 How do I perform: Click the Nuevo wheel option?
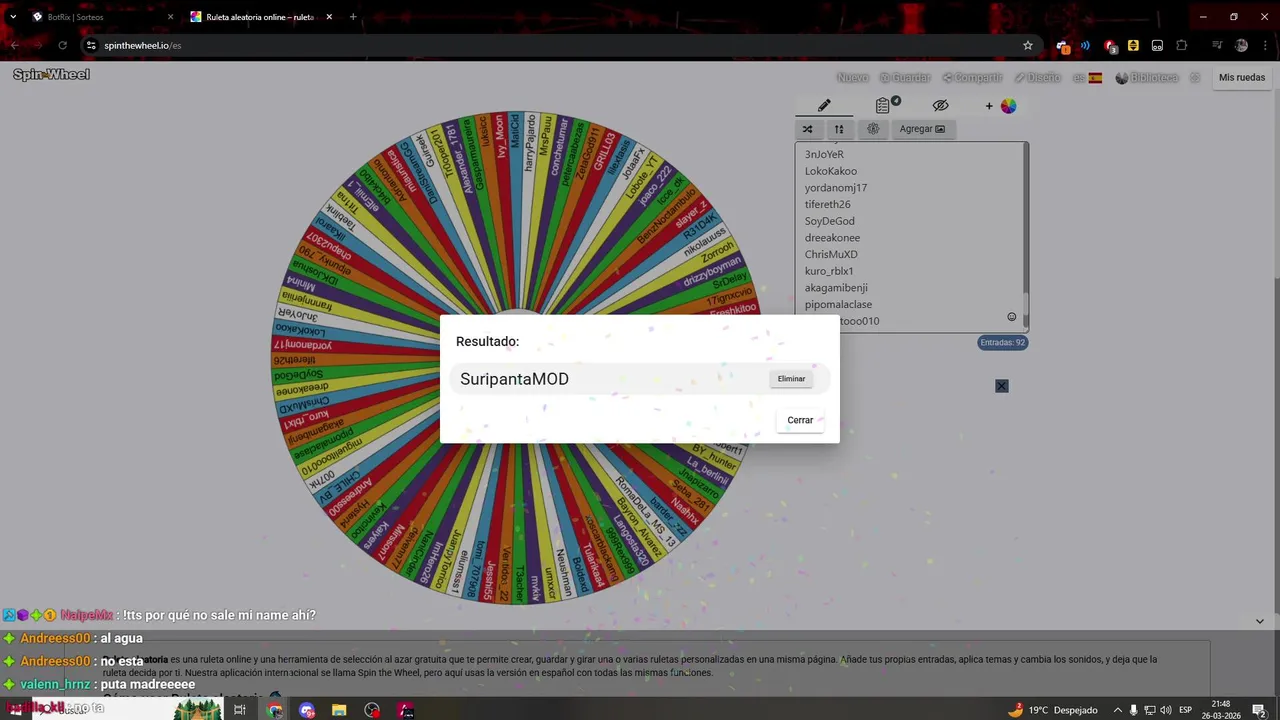tap(852, 77)
